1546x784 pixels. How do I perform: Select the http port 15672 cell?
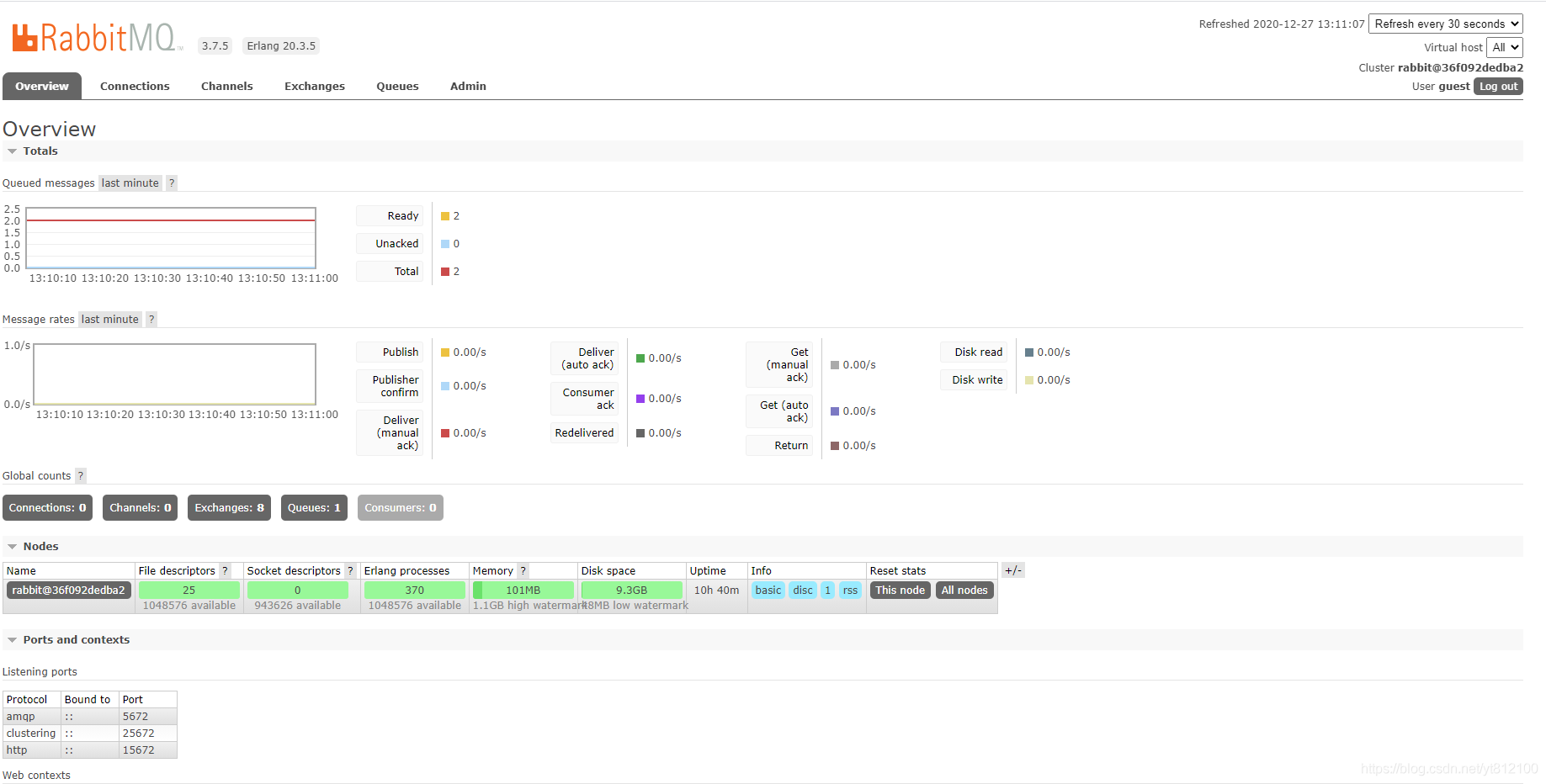(x=147, y=750)
